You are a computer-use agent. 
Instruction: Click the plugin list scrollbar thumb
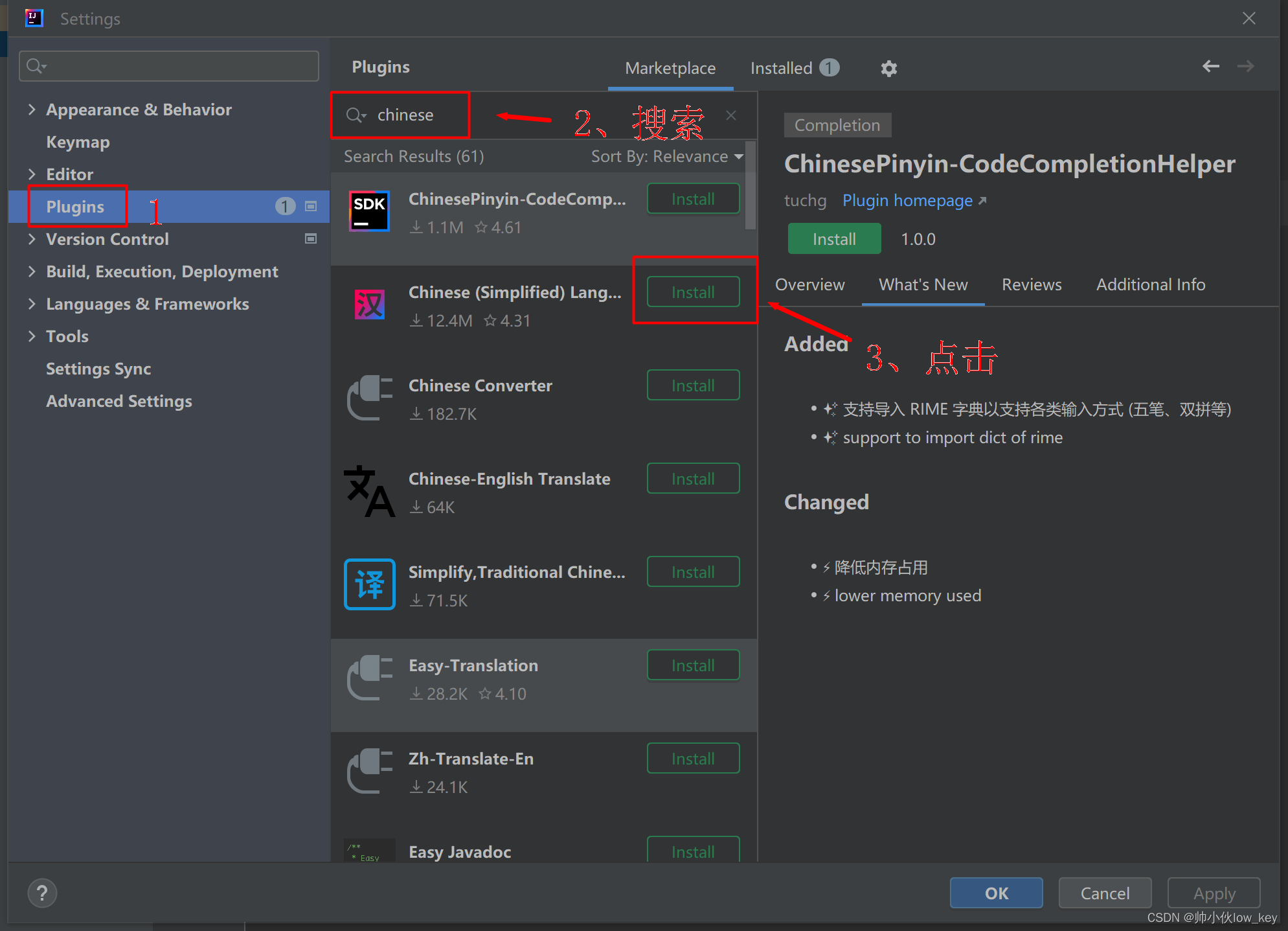(751, 186)
